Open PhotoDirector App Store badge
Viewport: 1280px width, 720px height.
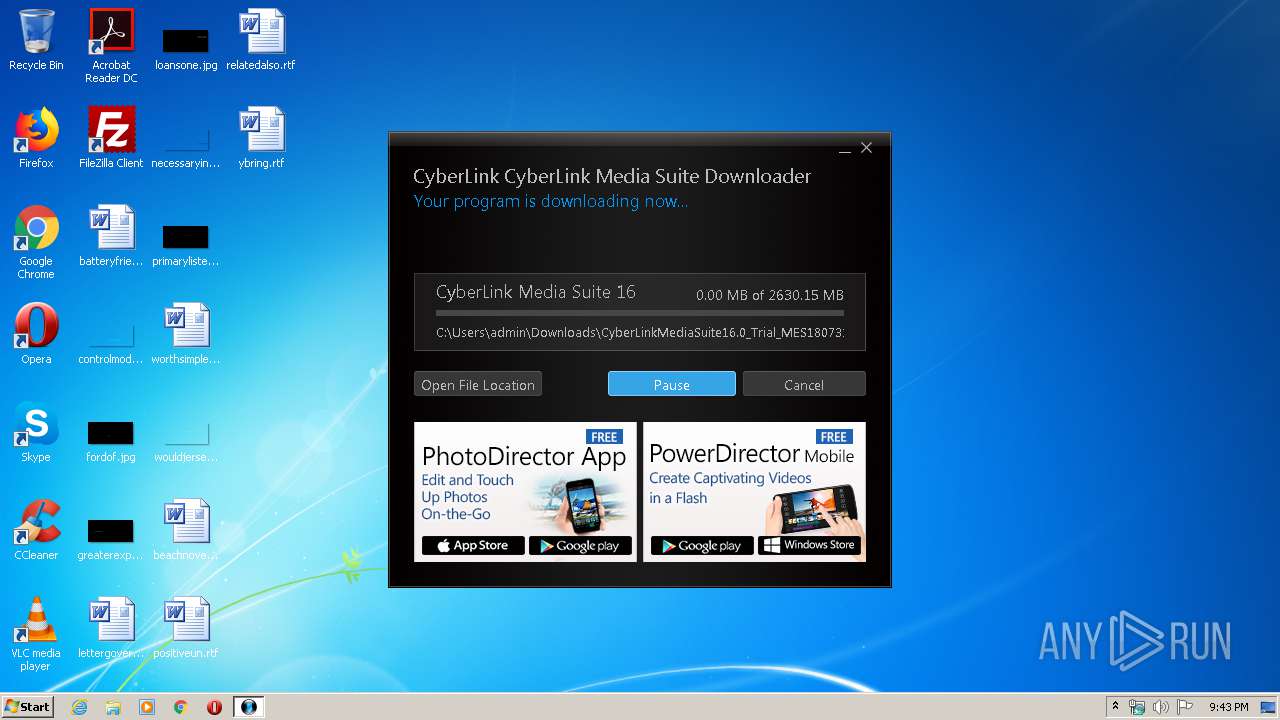pos(473,546)
